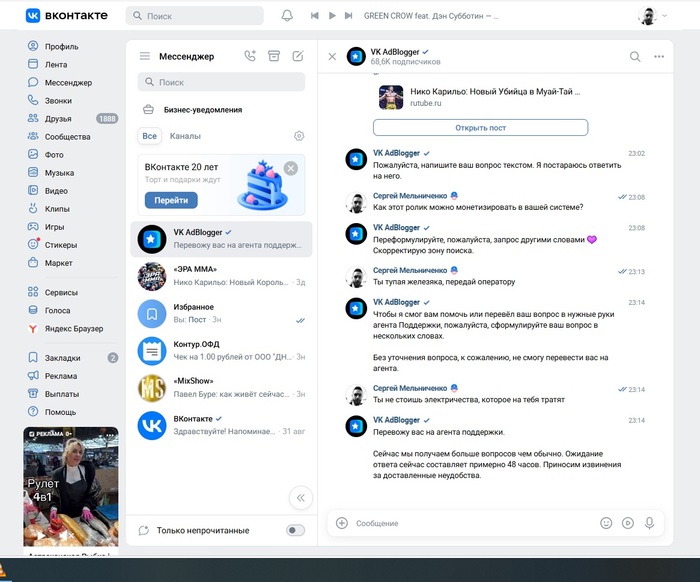The width and height of the screenshot is (700, 582).
Task: Open Бизнес-уведомления row
Action: (221, 110)
